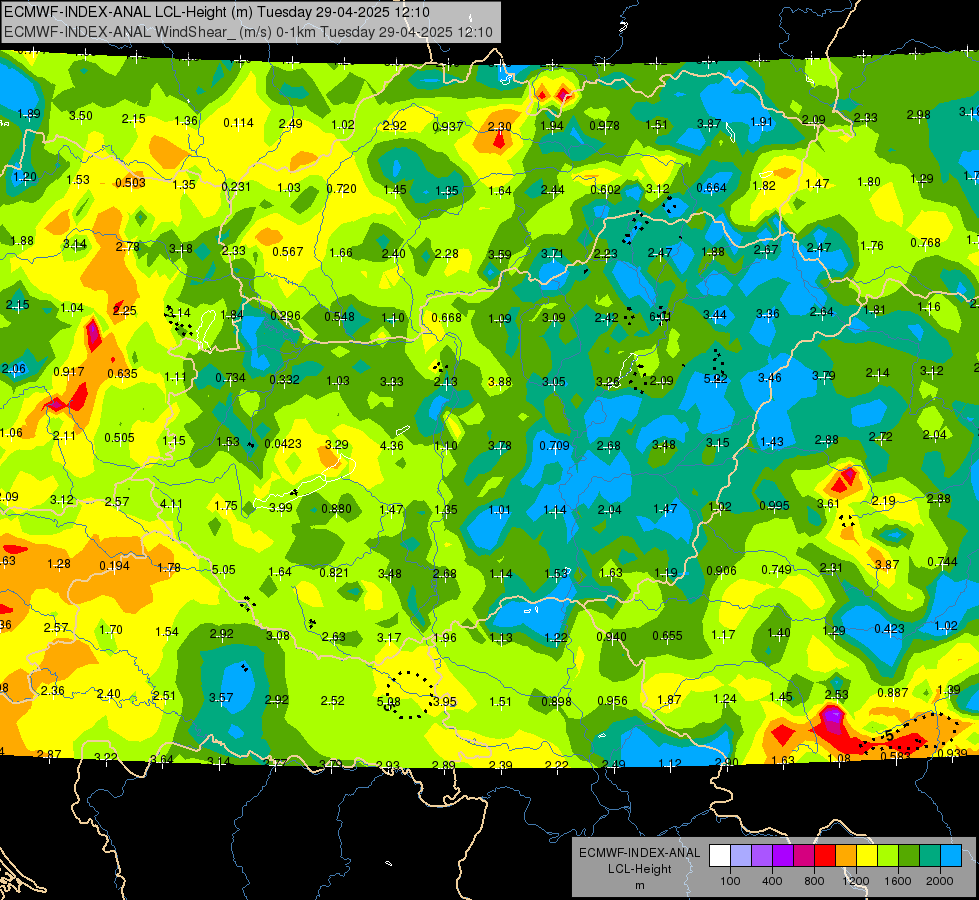Click the wind shear value 0.0423
Image resolution: width=979 pixels, height=900 pixels.
[283, 443]
